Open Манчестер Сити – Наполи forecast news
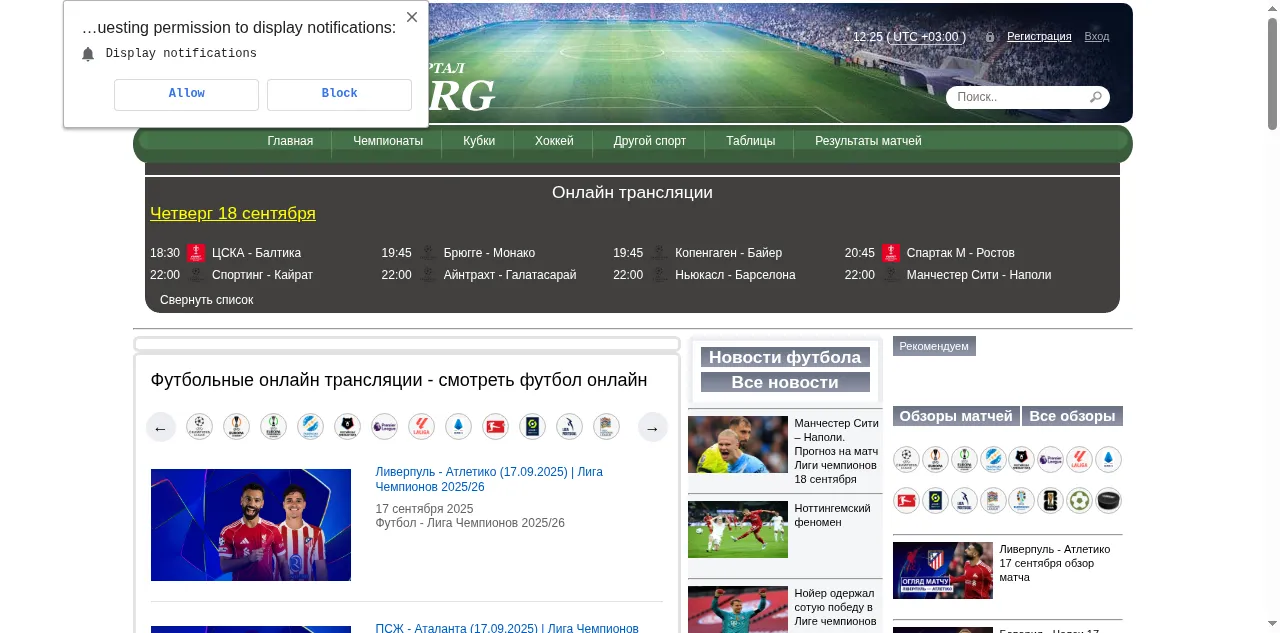 [x=837, y=451]
